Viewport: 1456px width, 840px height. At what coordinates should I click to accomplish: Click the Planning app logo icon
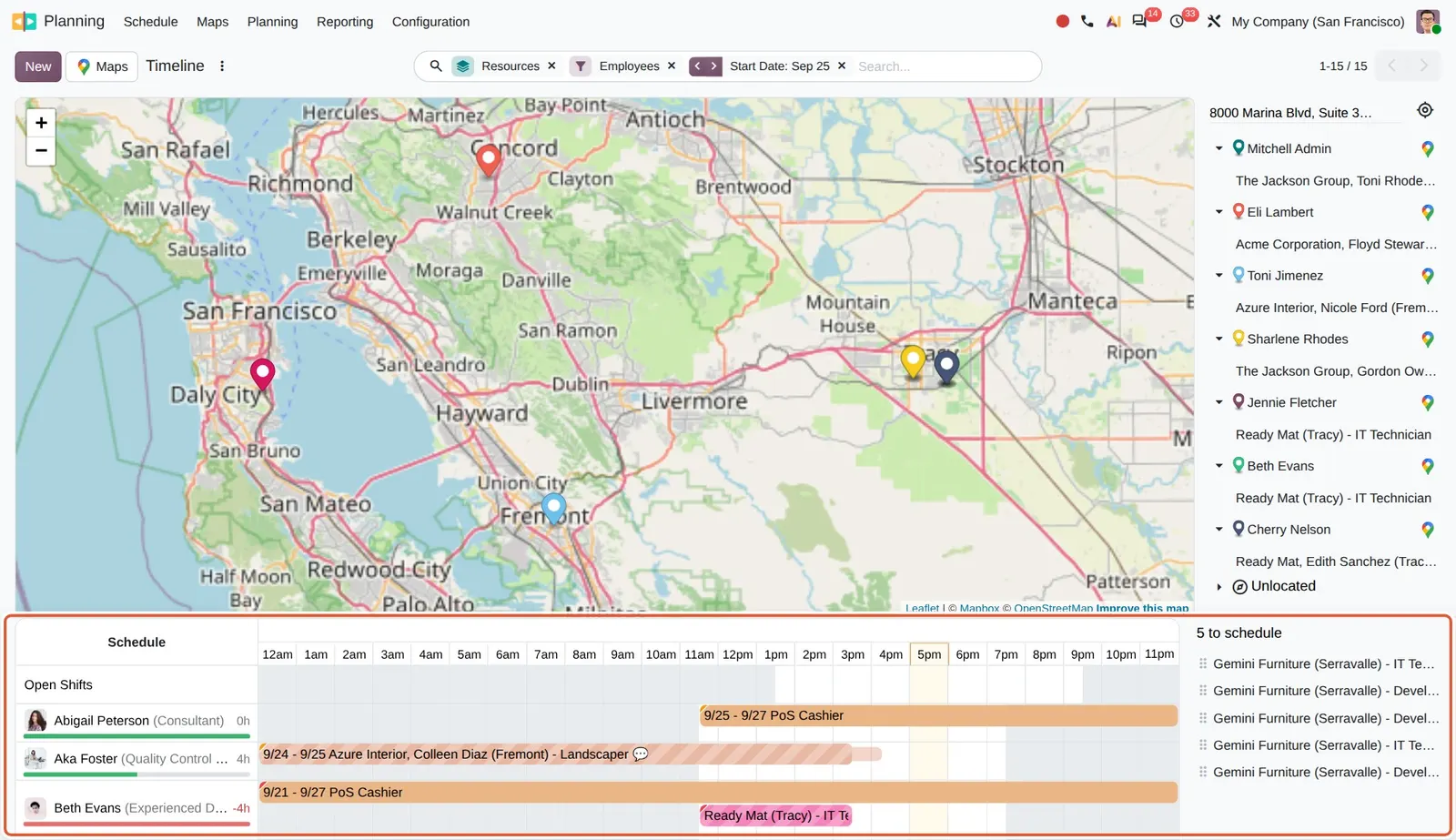pyautogui.click(x=25, y=21)
